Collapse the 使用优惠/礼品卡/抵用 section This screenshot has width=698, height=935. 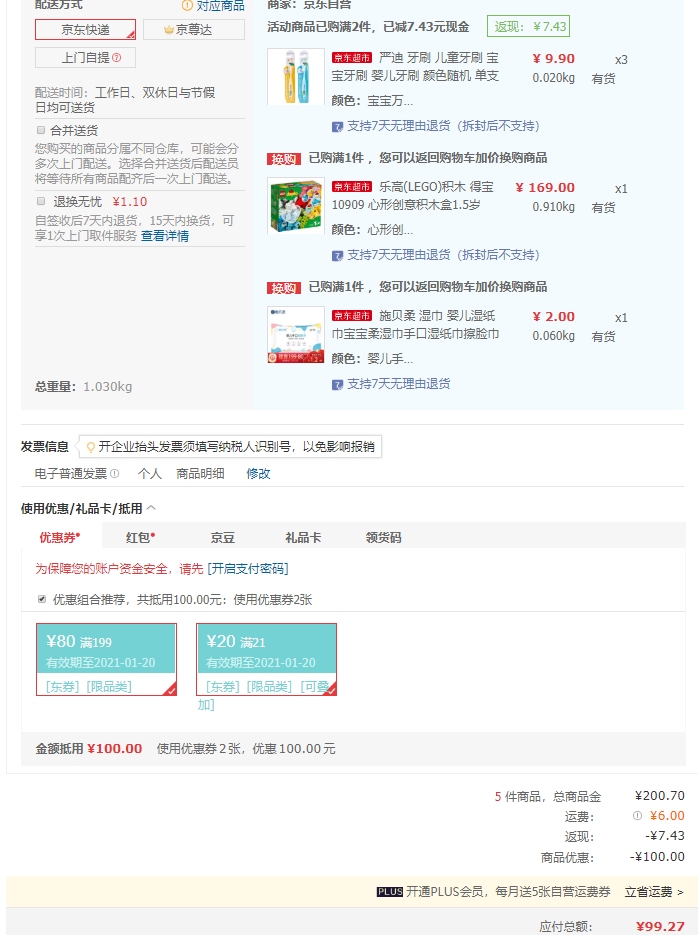click(x=151, y=508)
